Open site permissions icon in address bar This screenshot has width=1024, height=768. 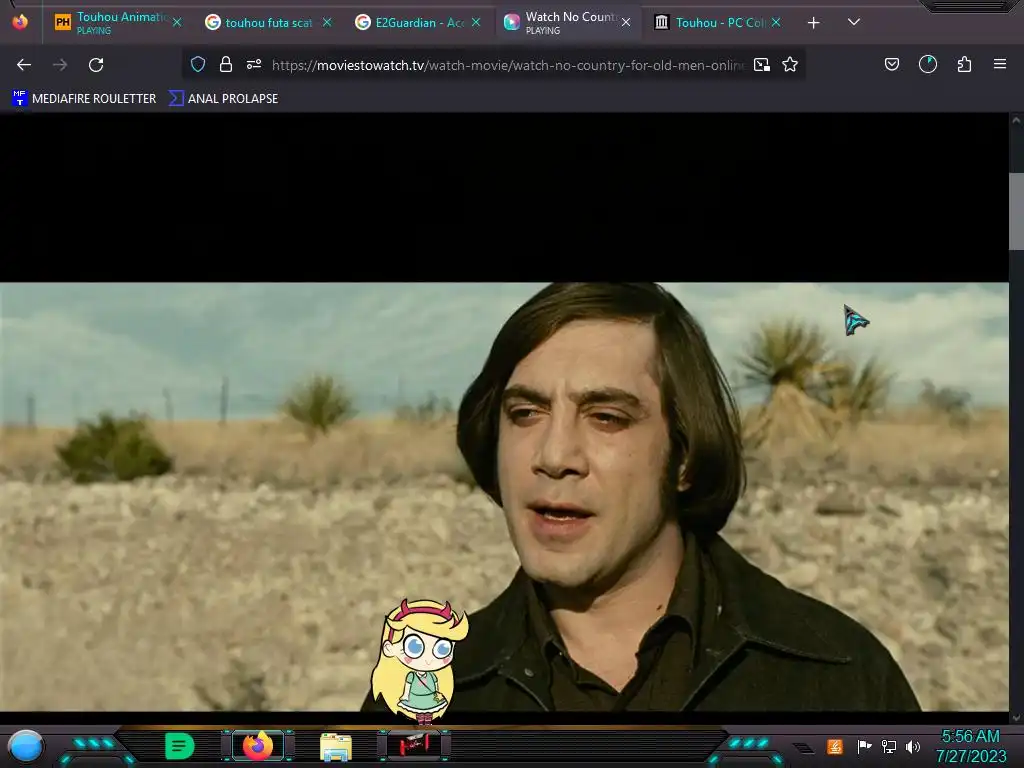(254, 64)
